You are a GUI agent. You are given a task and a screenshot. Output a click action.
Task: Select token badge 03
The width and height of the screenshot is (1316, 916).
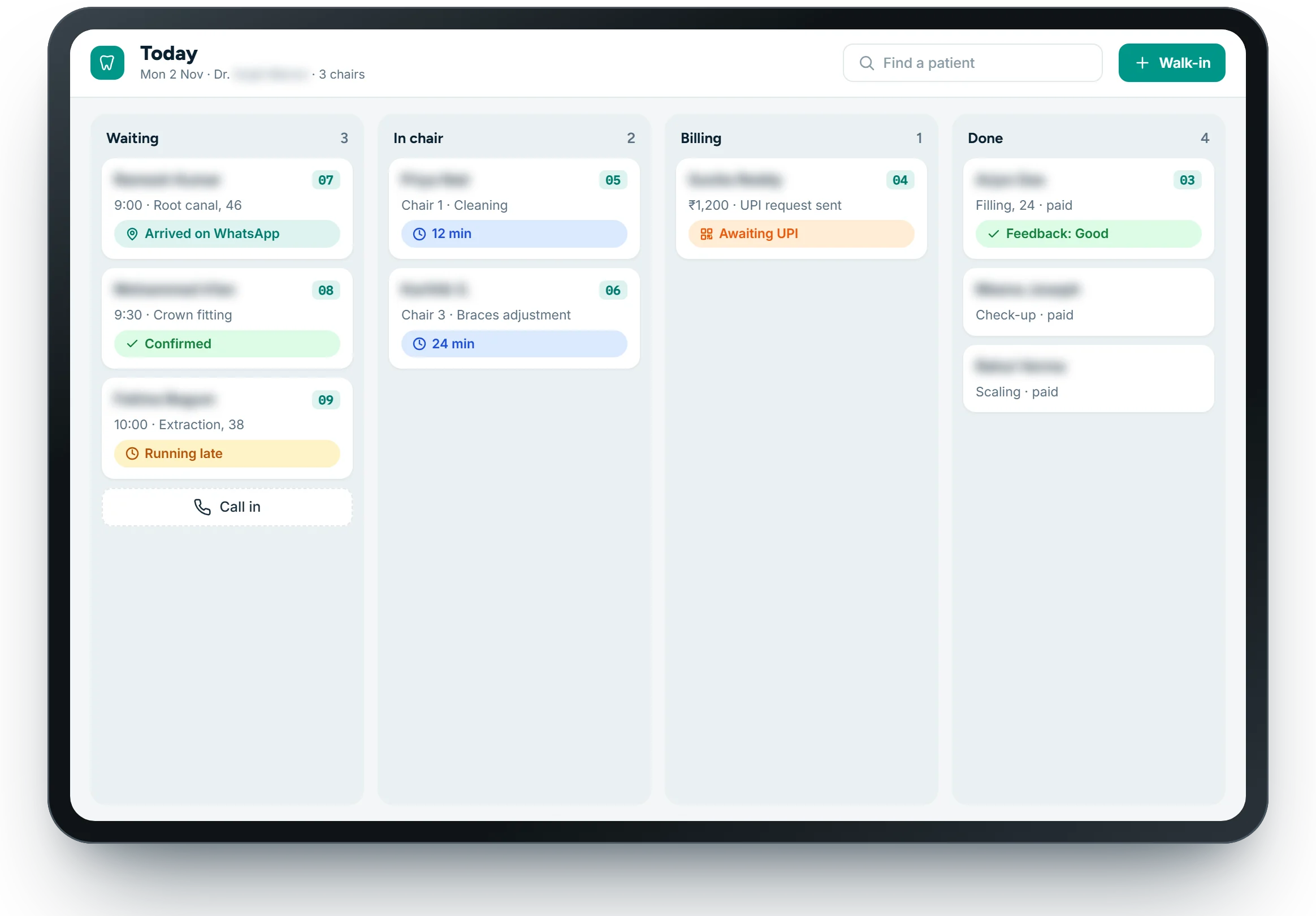[x=1187, y=180]
